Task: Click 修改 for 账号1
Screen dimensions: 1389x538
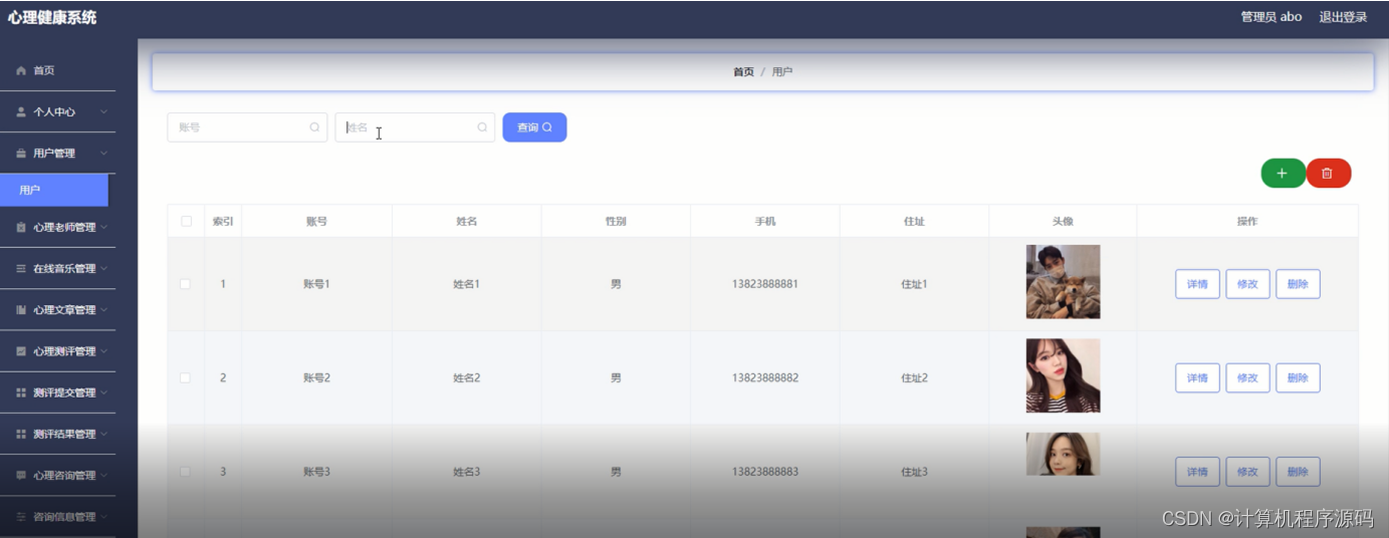Action: coord(1247,284)
